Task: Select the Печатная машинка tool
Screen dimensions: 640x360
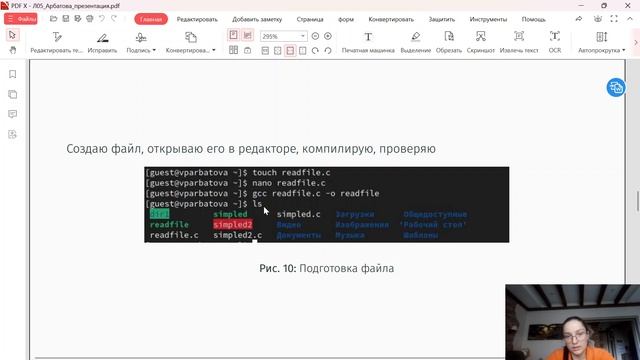Action: coord(368,42)
